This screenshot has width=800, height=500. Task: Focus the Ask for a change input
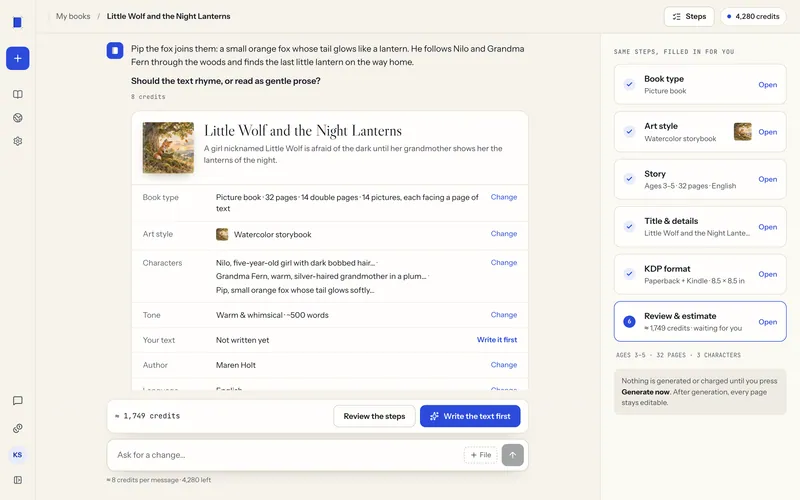coord(288,455)
